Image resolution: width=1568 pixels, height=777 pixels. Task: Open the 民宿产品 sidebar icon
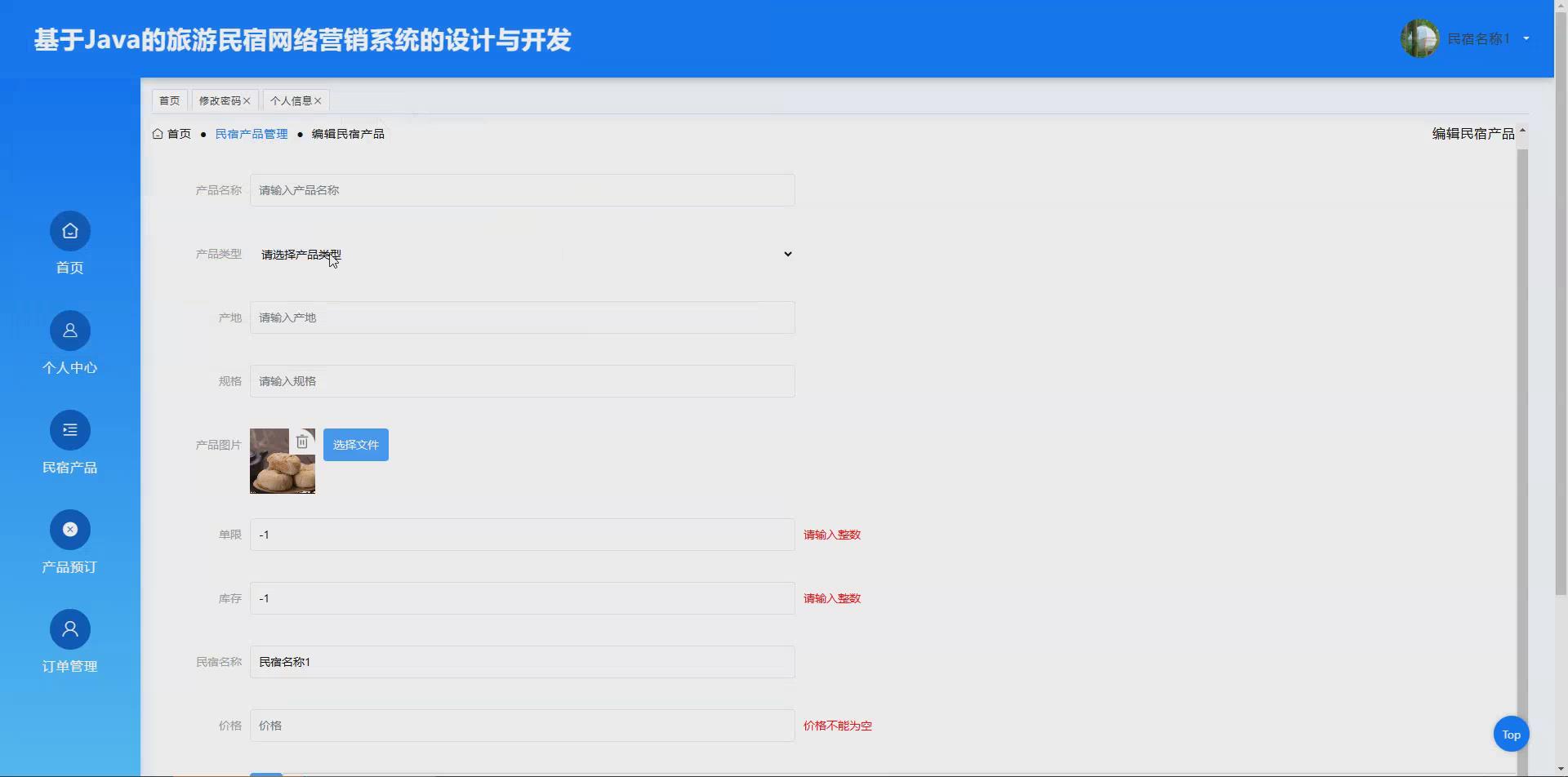pos(69,429)
